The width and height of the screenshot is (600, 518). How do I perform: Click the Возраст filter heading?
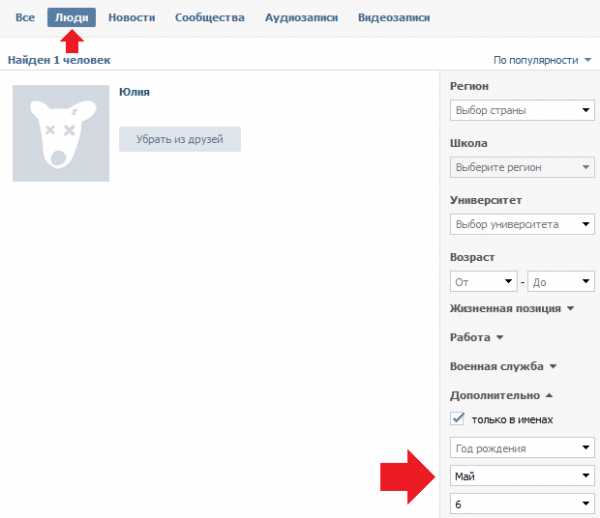pyautogui.click(x=472, y=257)
